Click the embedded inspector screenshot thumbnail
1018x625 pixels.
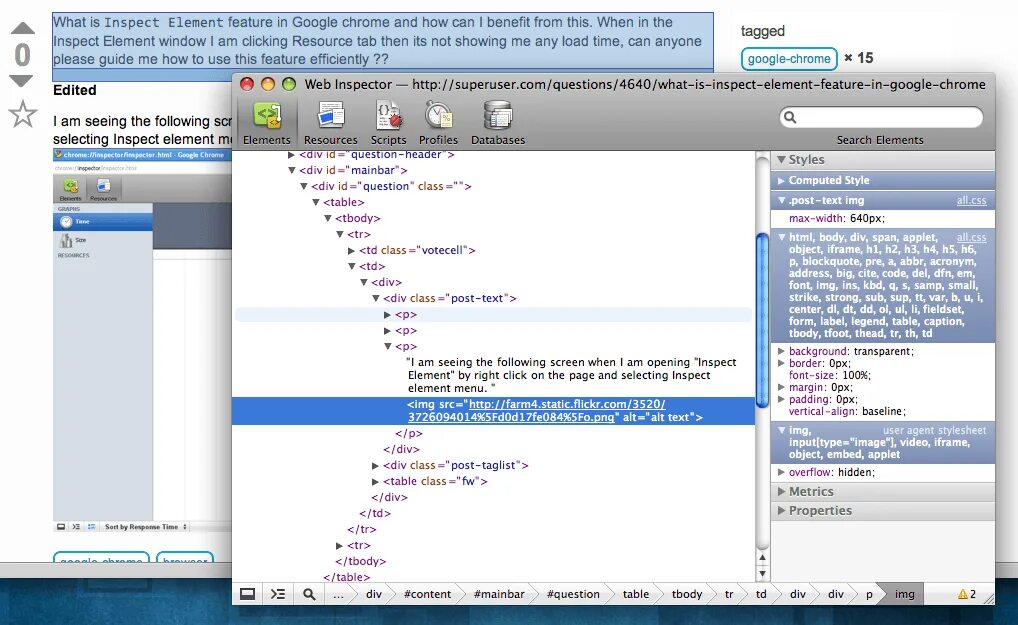coord(142,341)
